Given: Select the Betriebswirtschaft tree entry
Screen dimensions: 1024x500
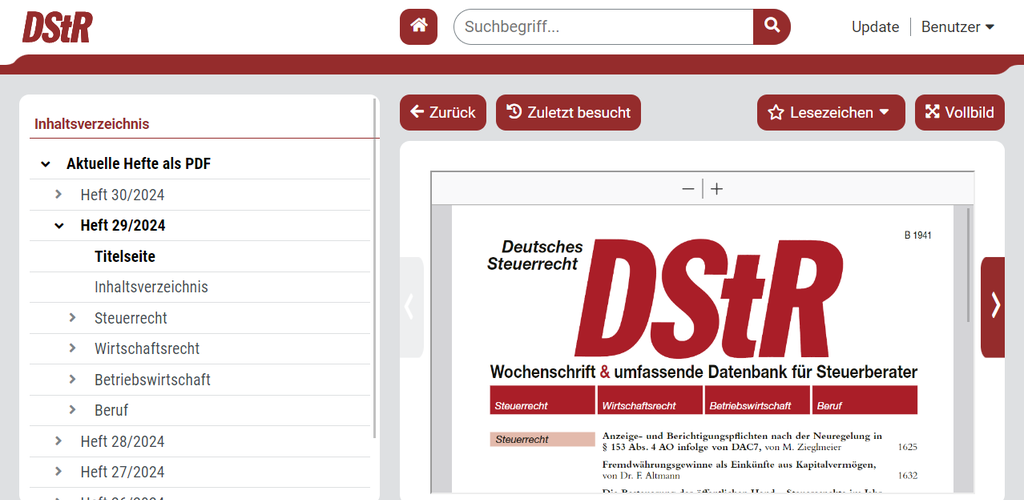Looking at the screenshot, I should (152, 379).
